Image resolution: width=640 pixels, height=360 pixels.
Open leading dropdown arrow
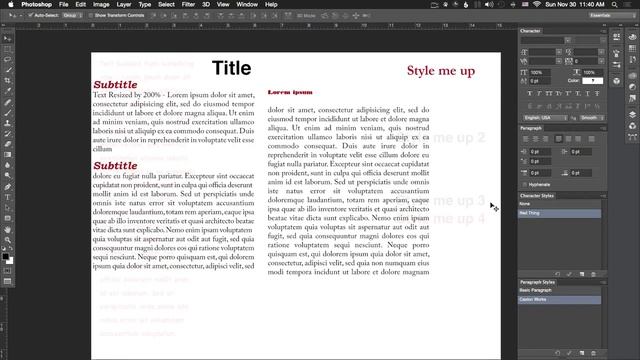[601, 52]
